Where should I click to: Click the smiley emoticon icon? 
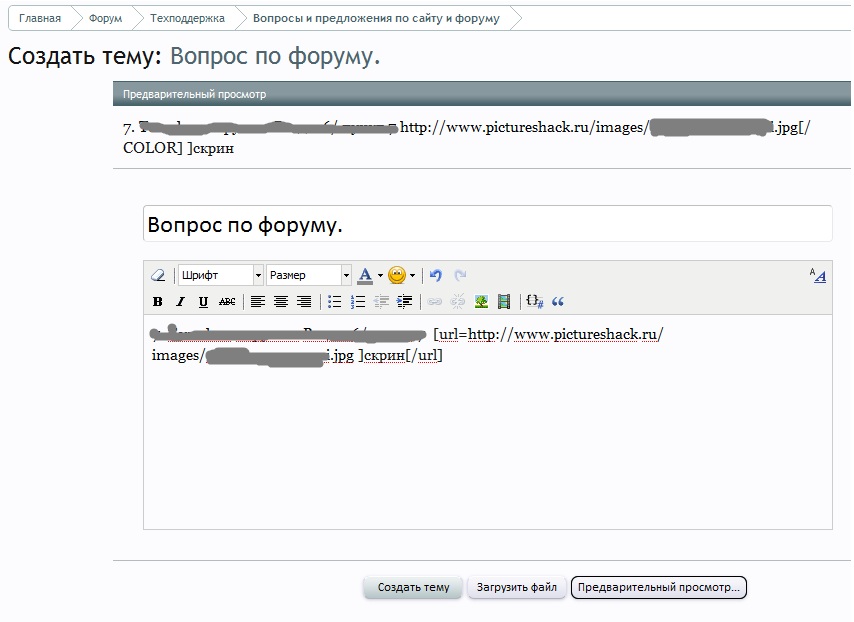tap(397, 275)
